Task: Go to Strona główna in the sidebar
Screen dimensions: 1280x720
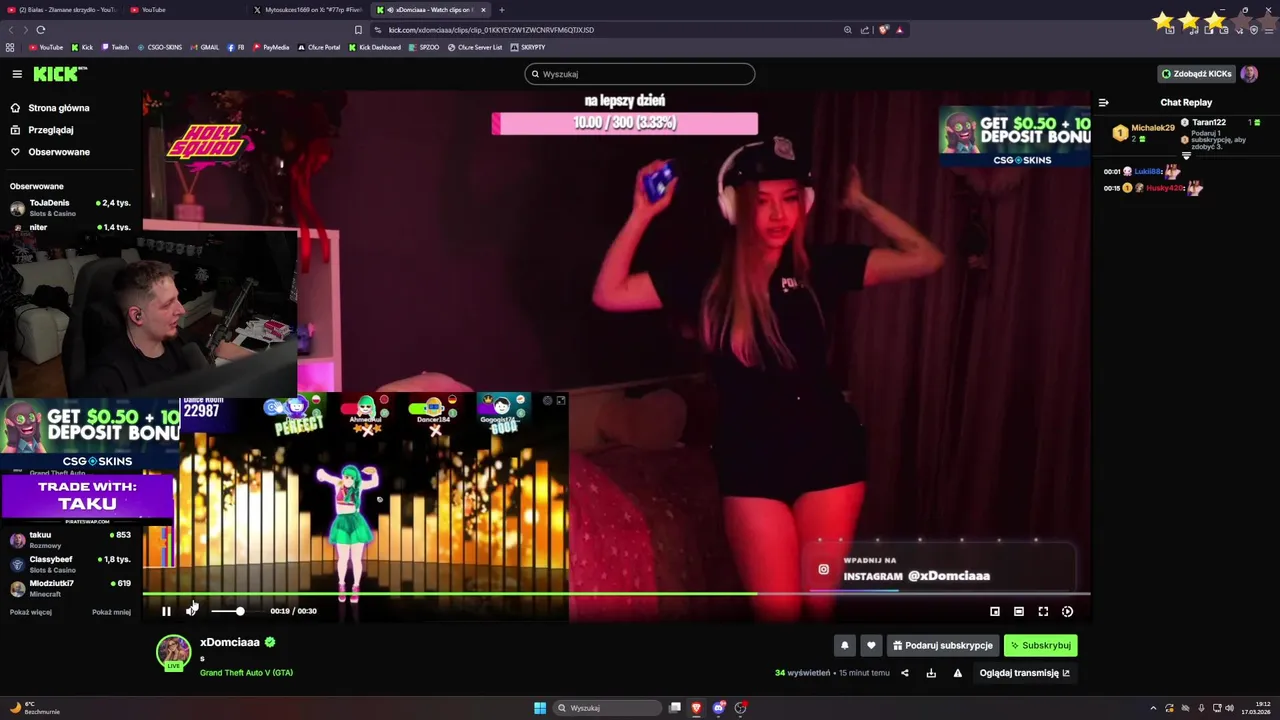Action: click(x=58, y=108)
